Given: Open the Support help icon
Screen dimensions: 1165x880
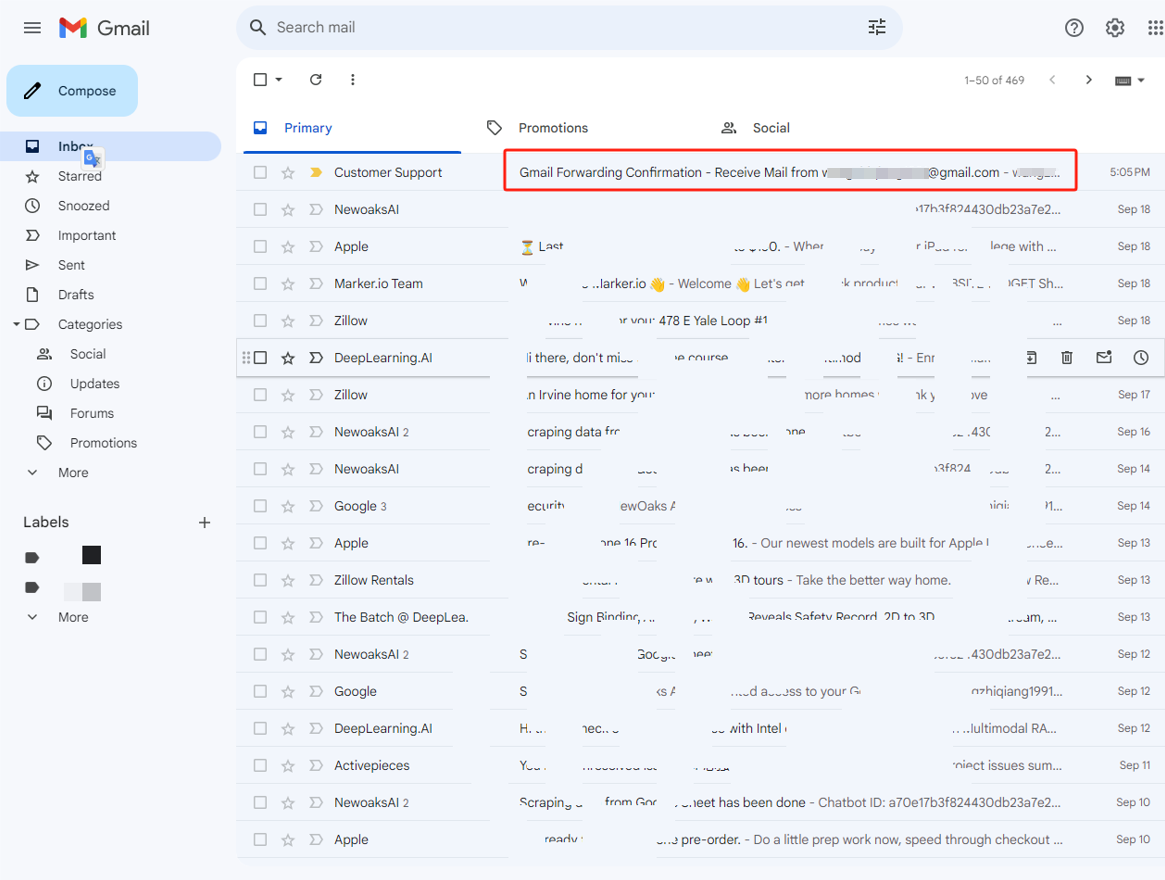Looking at the screenshot, I should (1074, 28).
